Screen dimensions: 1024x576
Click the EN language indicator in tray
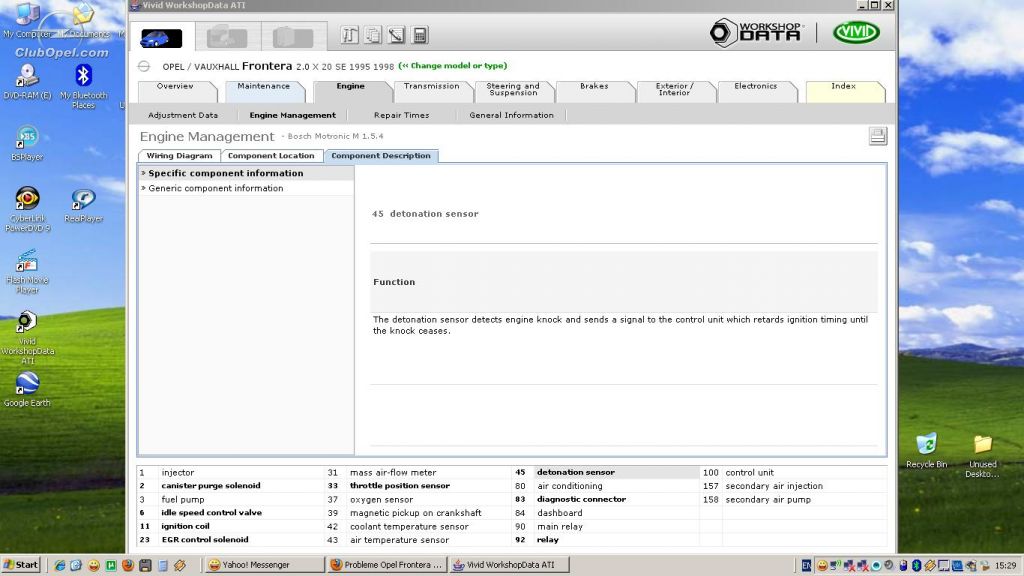806,565
